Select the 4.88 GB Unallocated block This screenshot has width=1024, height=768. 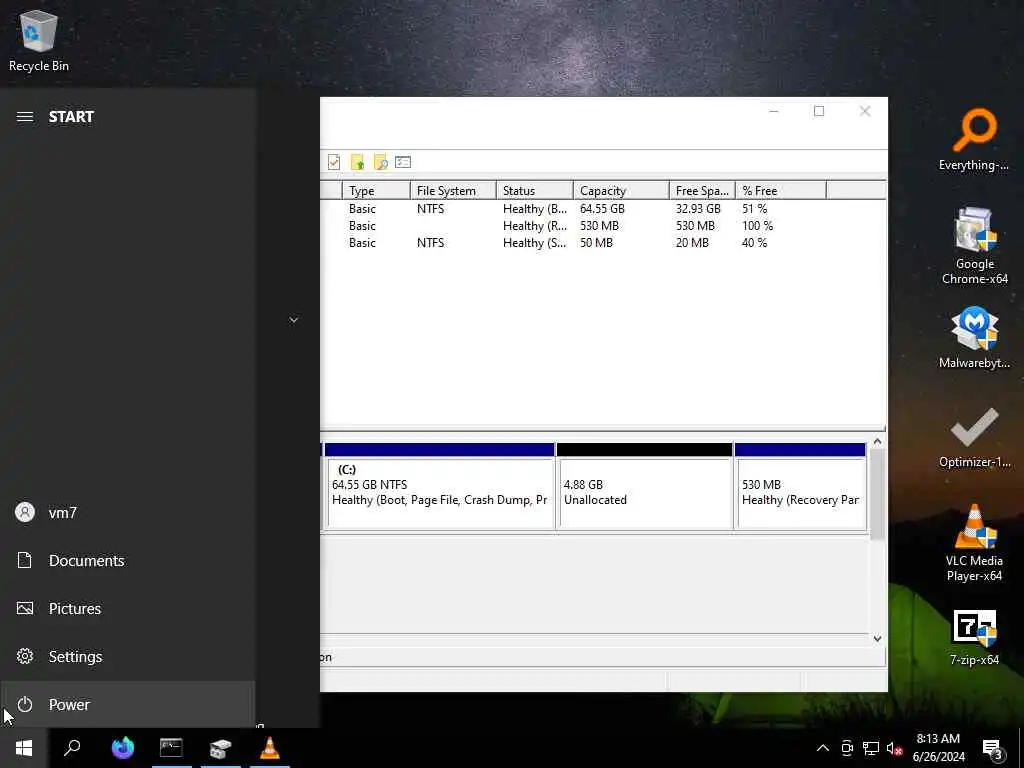point(645,486)
